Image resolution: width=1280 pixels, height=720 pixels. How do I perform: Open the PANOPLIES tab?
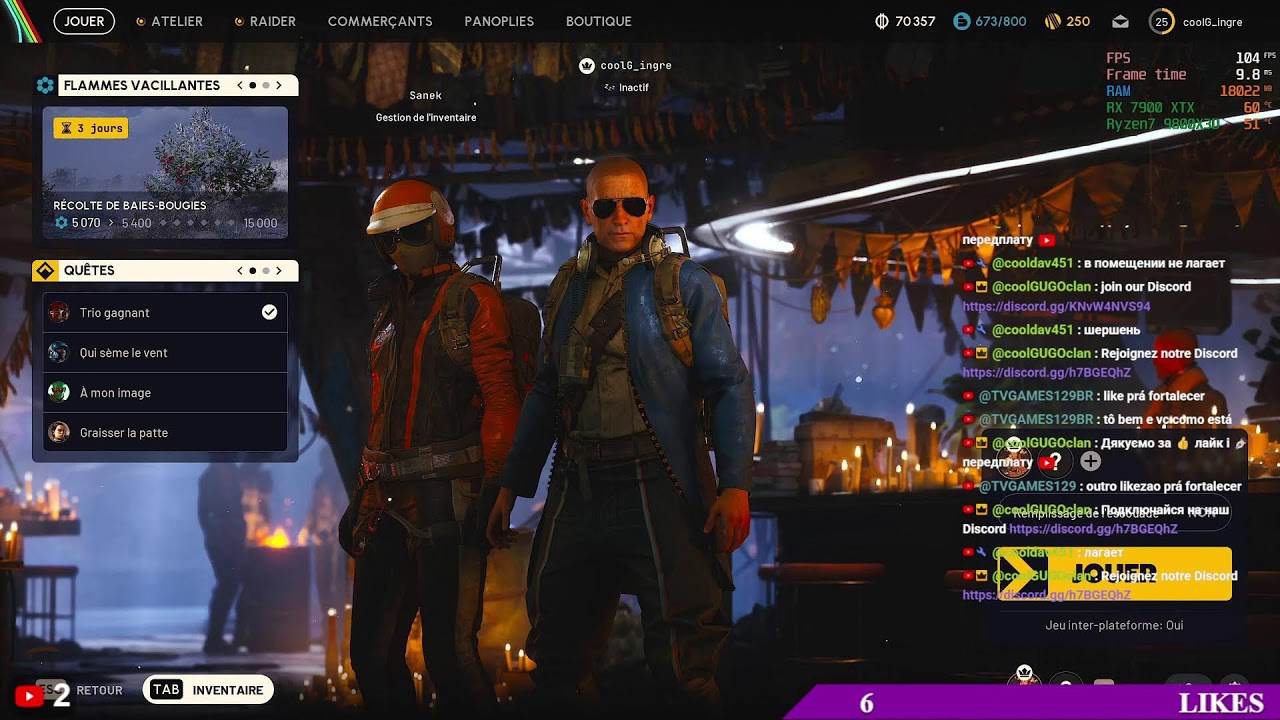coord(499,21)
